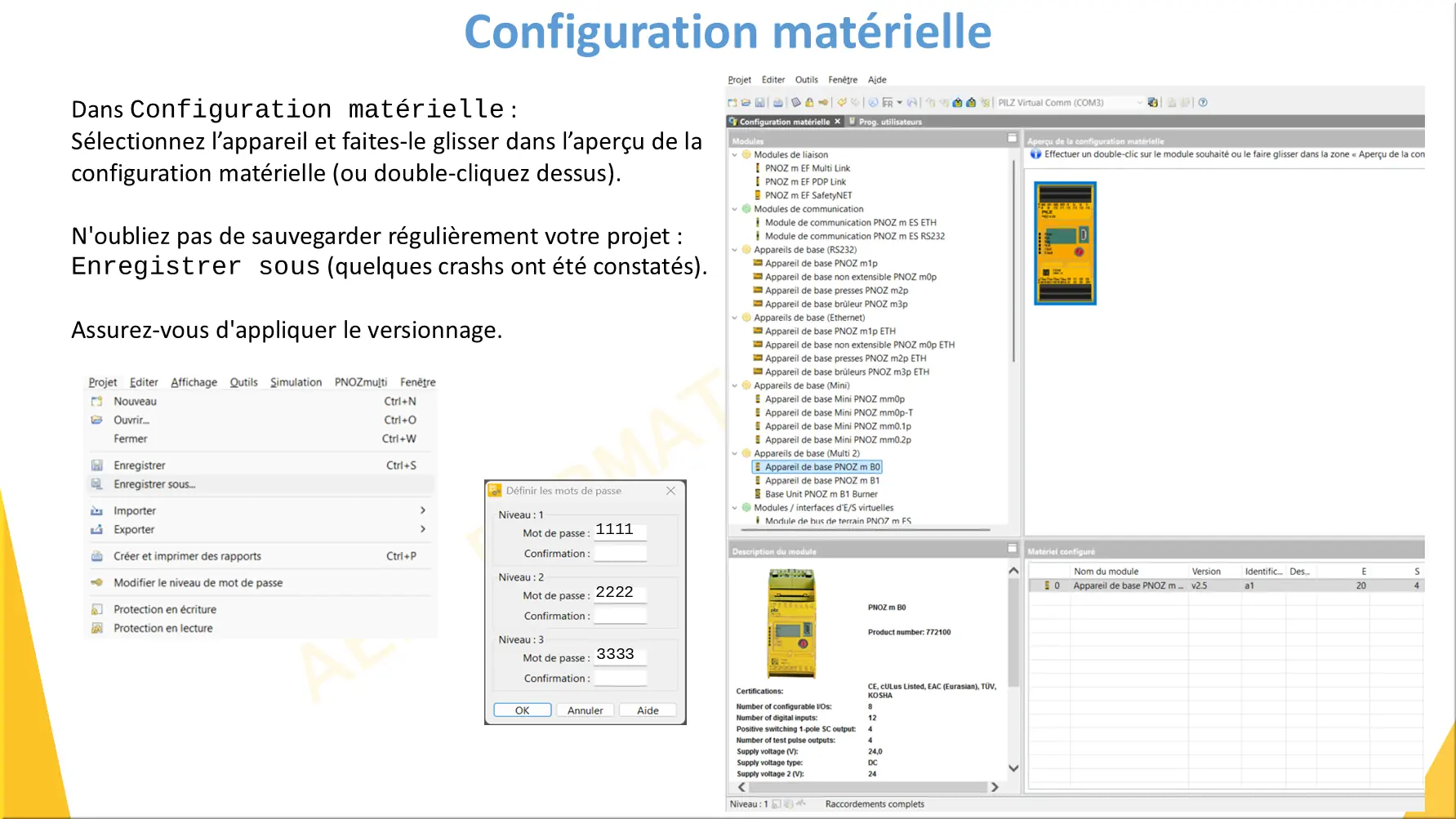Open the PILZ Virtual Comm (COM3) dropdown

click(1140, 103)
